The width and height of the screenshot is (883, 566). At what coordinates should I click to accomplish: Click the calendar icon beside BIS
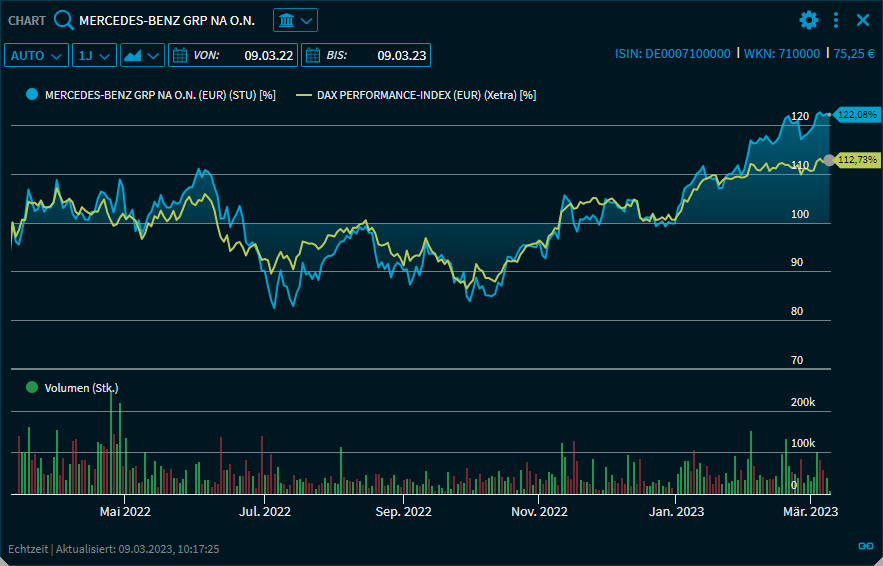(x=312, y=55)
